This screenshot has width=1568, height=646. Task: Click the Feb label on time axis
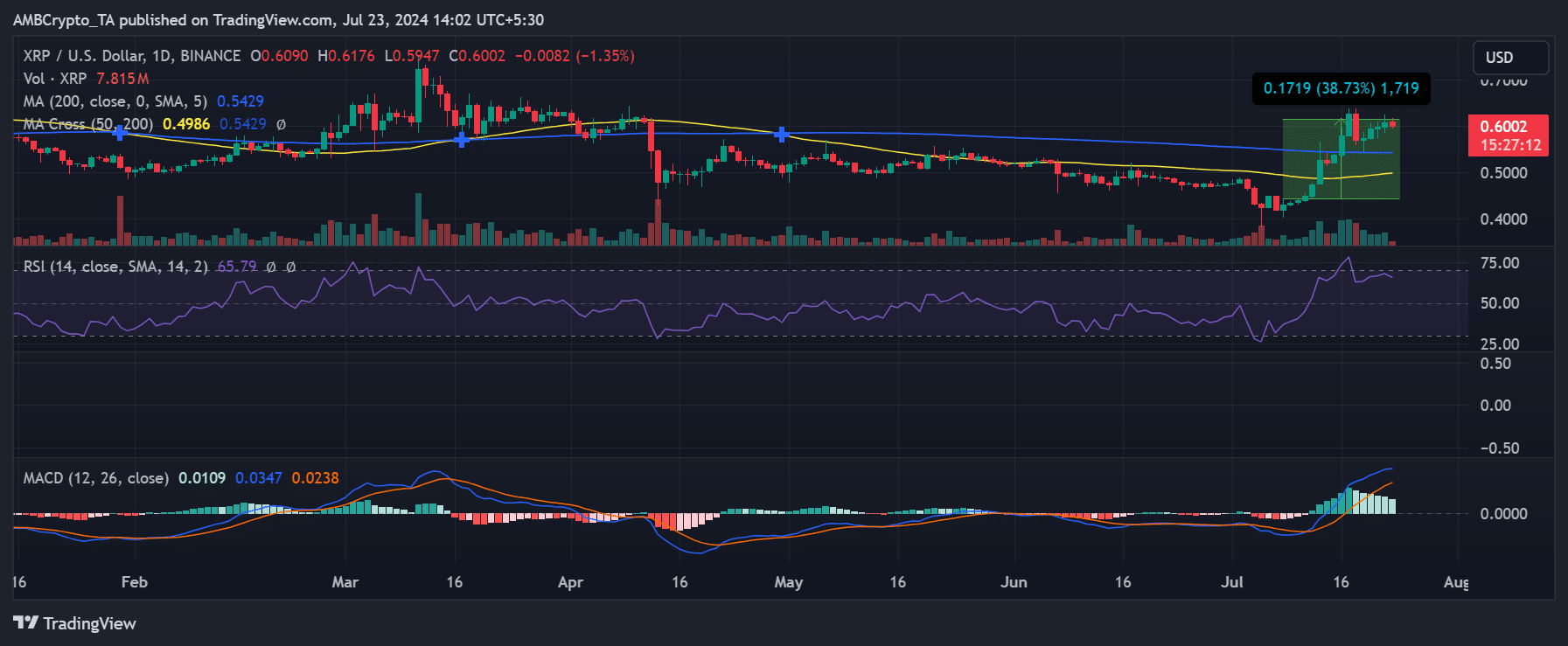(135, 582)
